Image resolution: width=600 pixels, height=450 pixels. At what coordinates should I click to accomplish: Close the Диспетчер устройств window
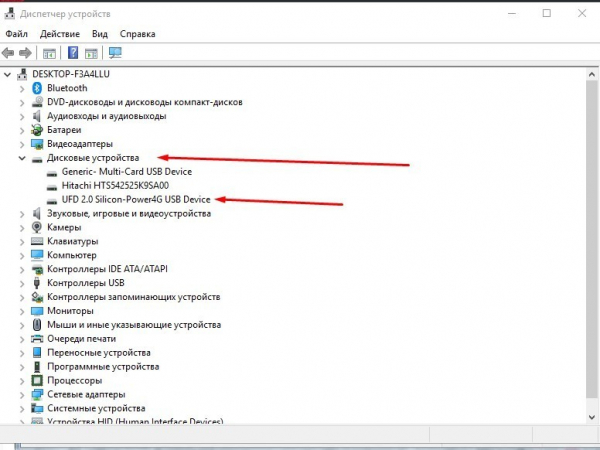[582, 13]
